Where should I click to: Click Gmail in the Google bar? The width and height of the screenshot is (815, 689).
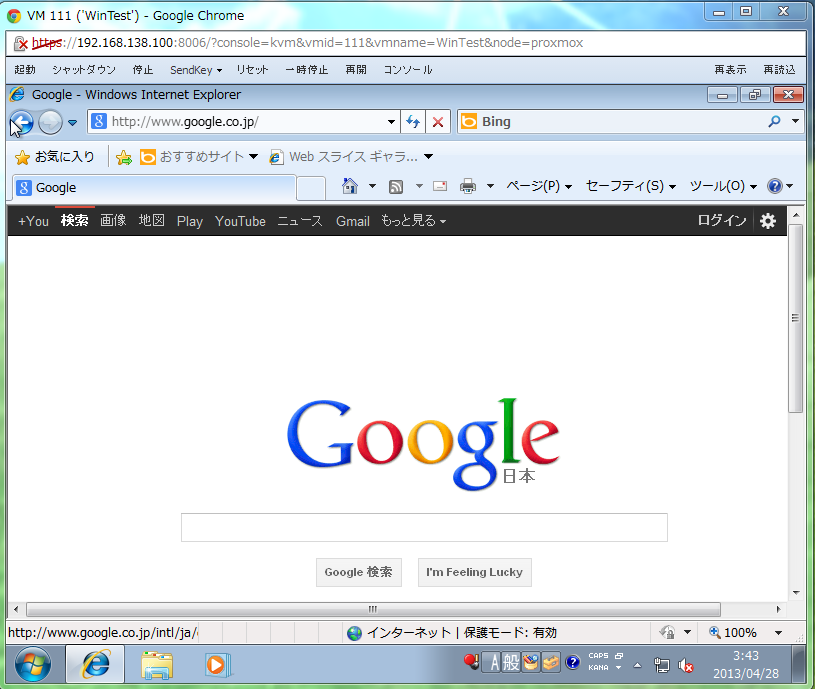click(352, 221)
